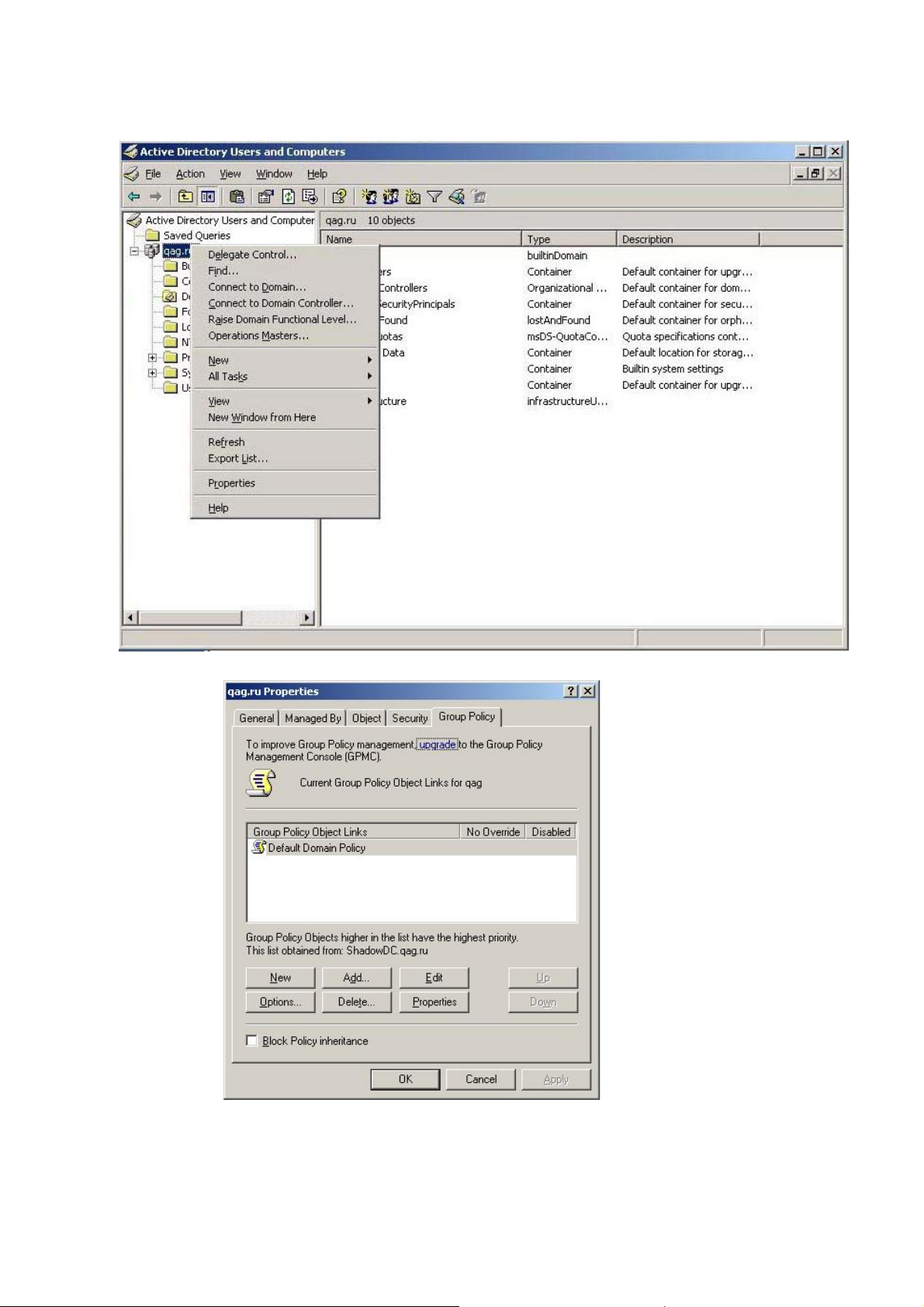This screenshot has width=924, height=1307.
Task: Open the Help toolbar icon with question mark
Action: point(338,197)
